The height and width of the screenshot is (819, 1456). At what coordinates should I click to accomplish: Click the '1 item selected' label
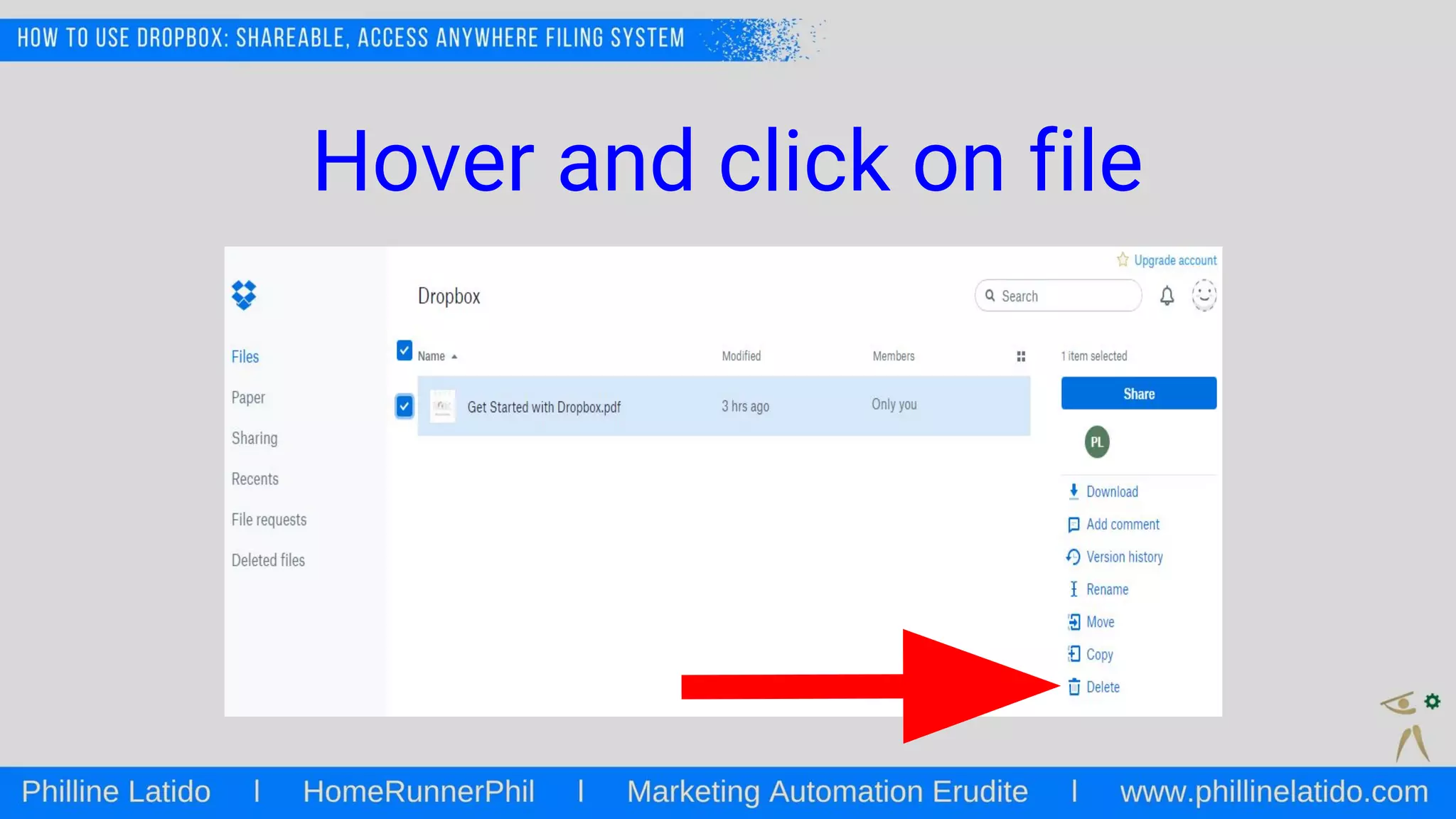pos(1094,356)
